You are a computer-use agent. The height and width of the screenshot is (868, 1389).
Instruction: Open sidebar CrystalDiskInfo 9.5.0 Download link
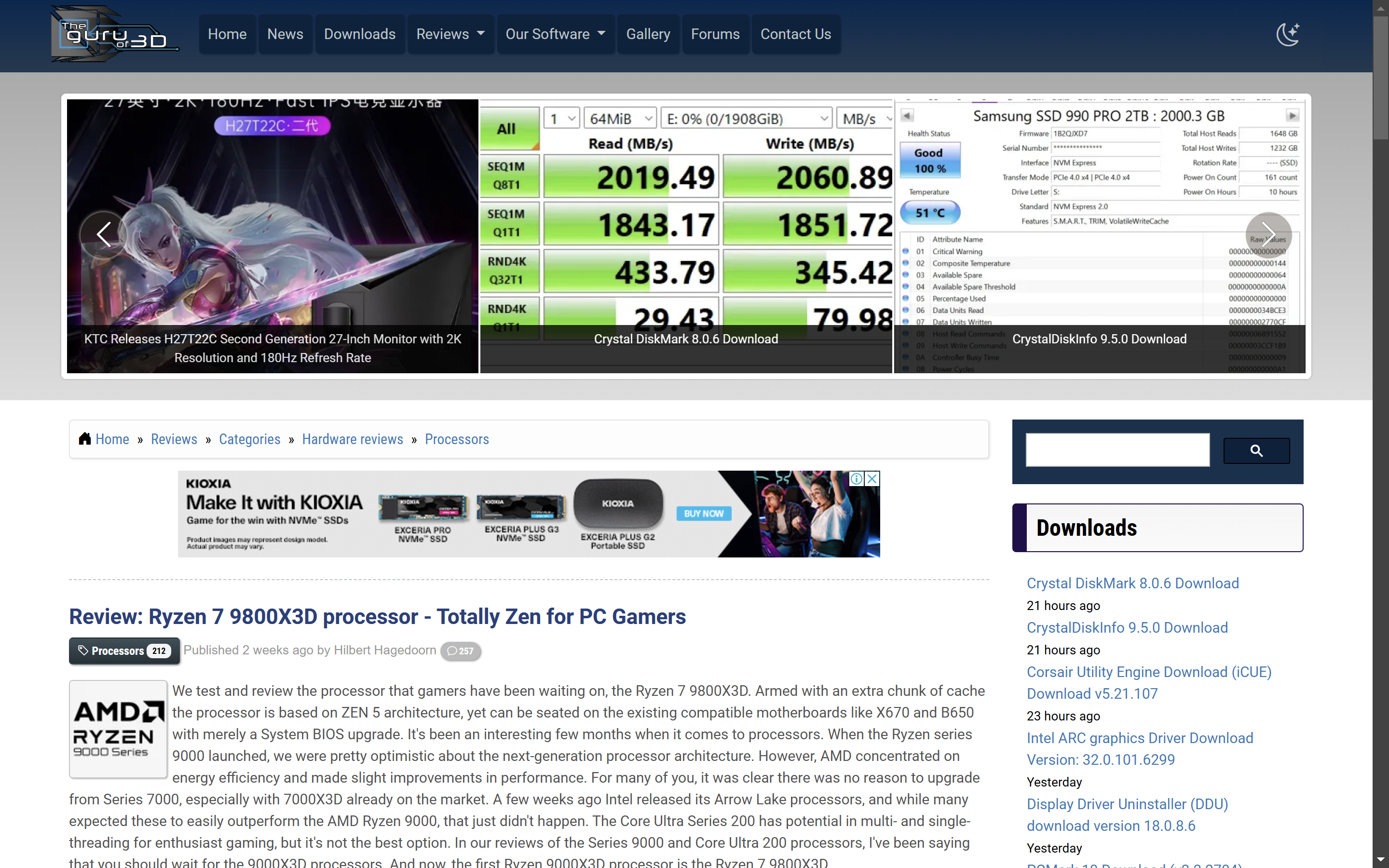1127,627
